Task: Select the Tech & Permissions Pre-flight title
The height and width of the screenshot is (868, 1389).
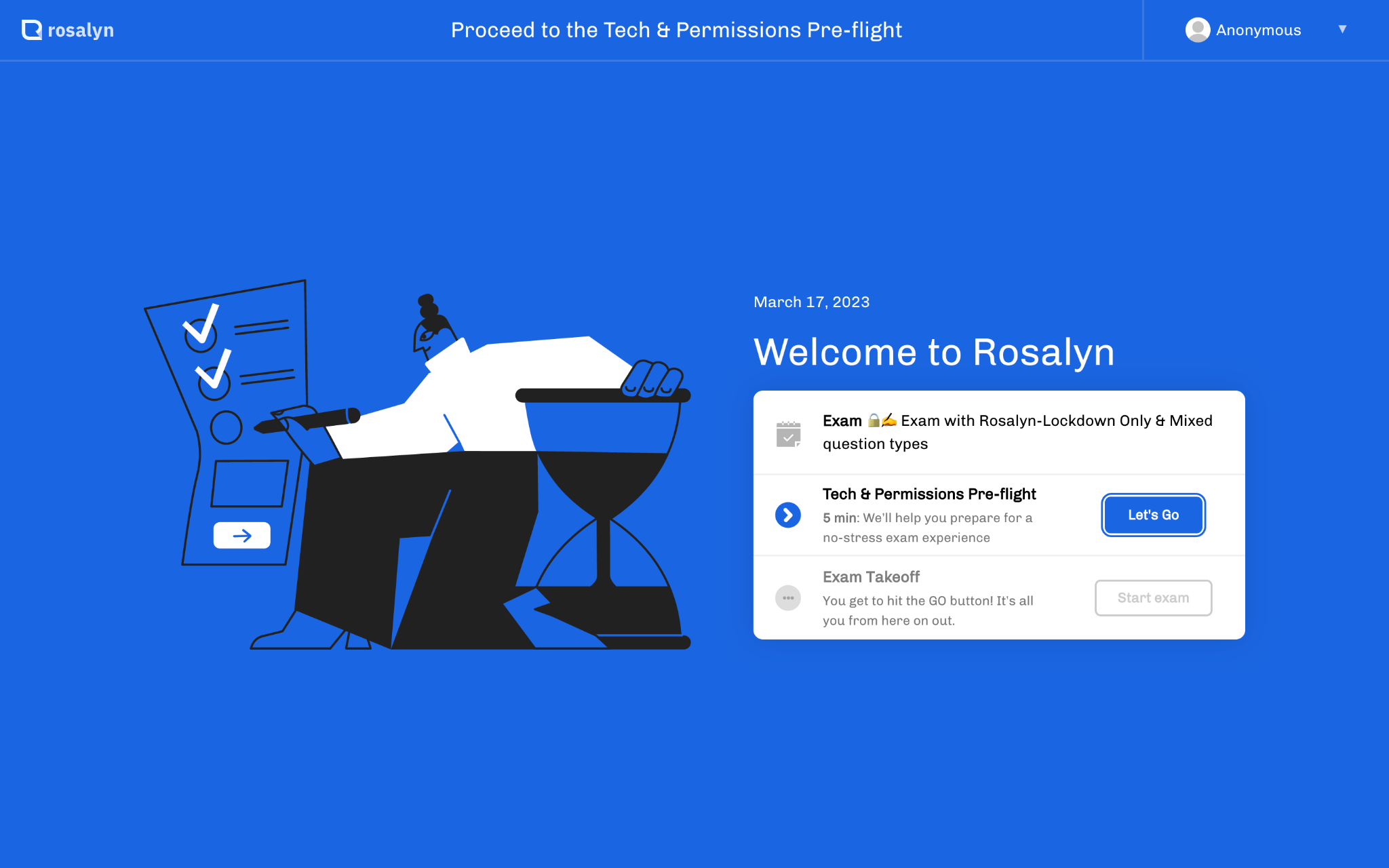Action: pyautogui.click(x=929, y=494)
